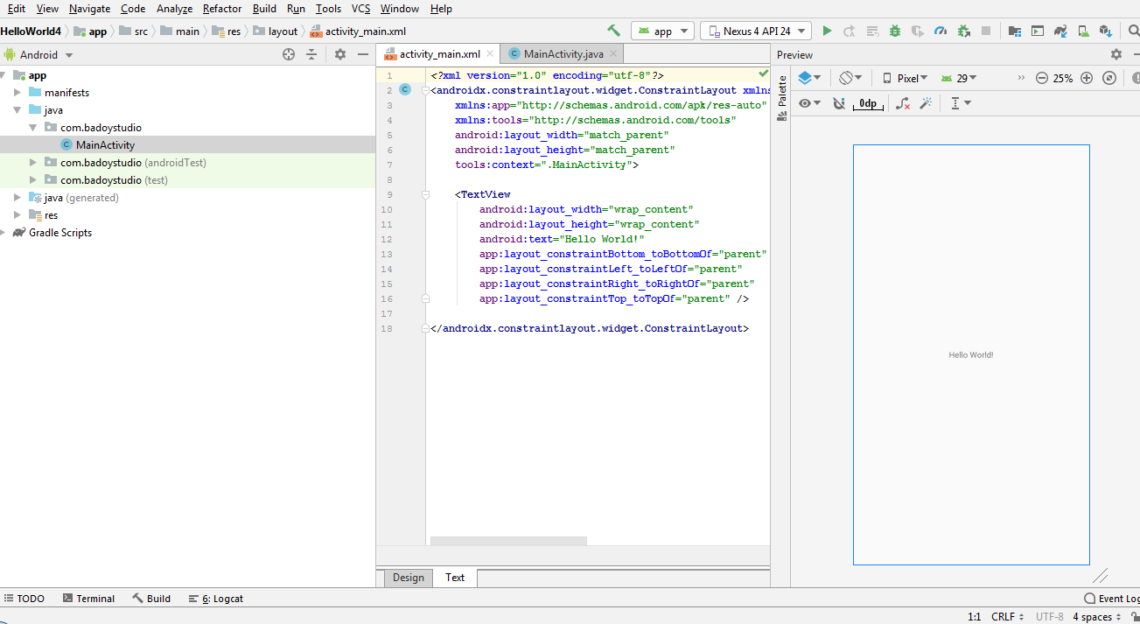The image size is (1140, 624).
Task: Select the Hello World text in preview
Action: (x=970, y=355)
